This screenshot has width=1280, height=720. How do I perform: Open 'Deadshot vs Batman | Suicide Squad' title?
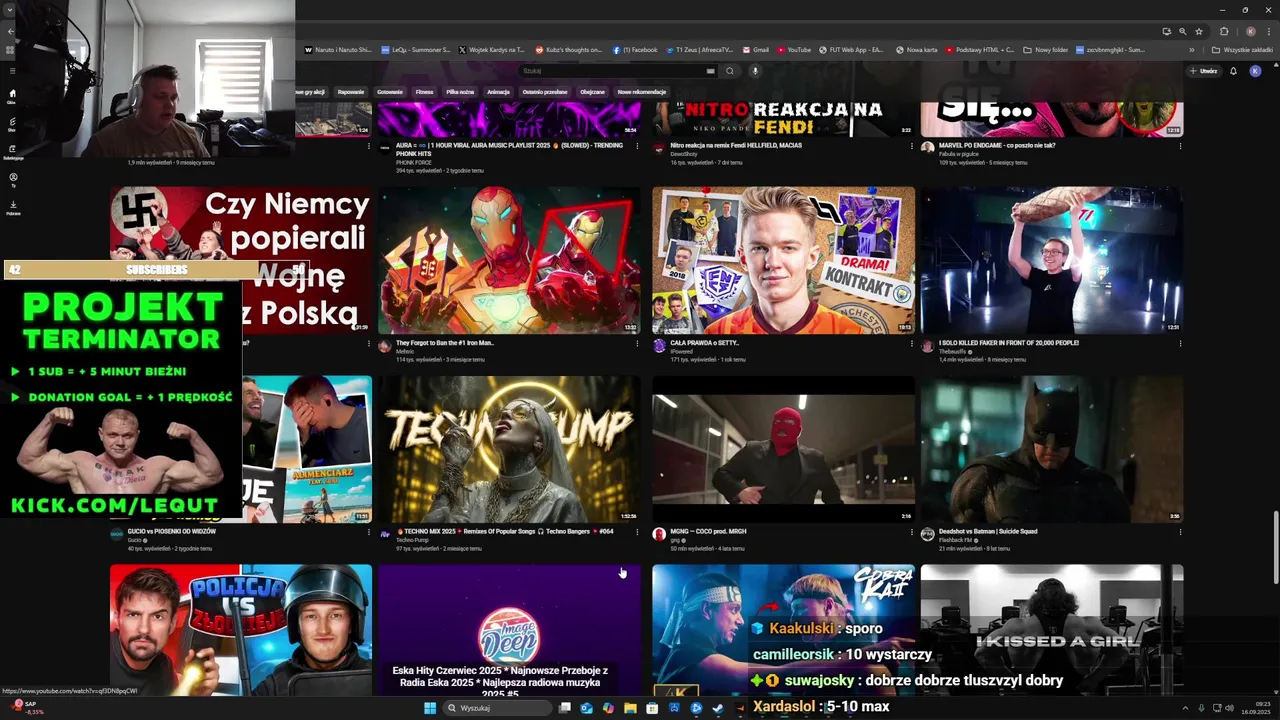(x=988, y=531)
